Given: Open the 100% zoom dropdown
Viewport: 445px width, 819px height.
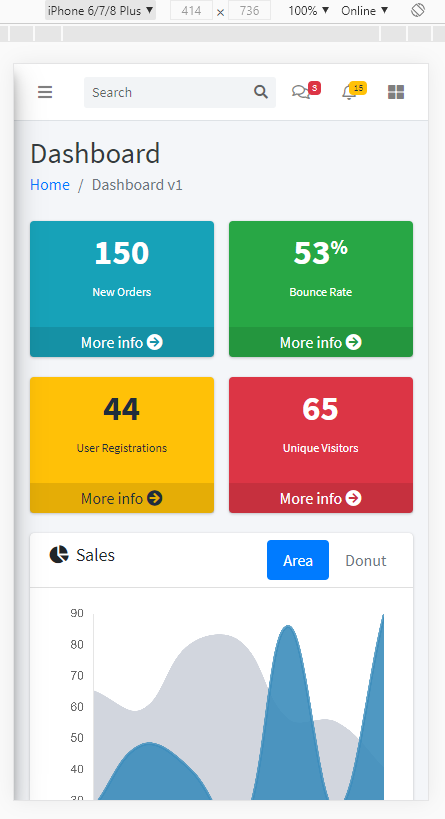Looking at the screenshot, I should point(309,10).
